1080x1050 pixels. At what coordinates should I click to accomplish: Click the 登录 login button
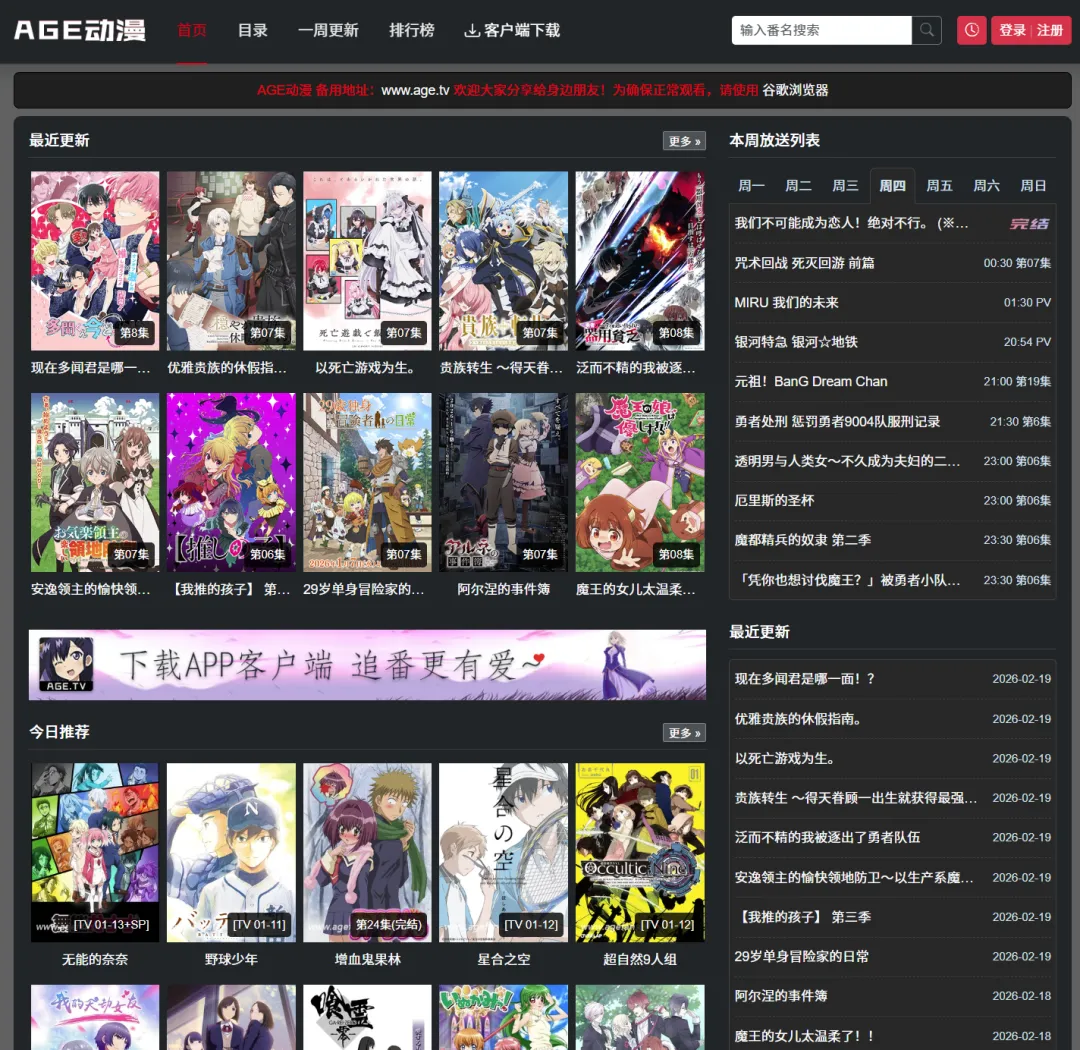(1012, 30)
